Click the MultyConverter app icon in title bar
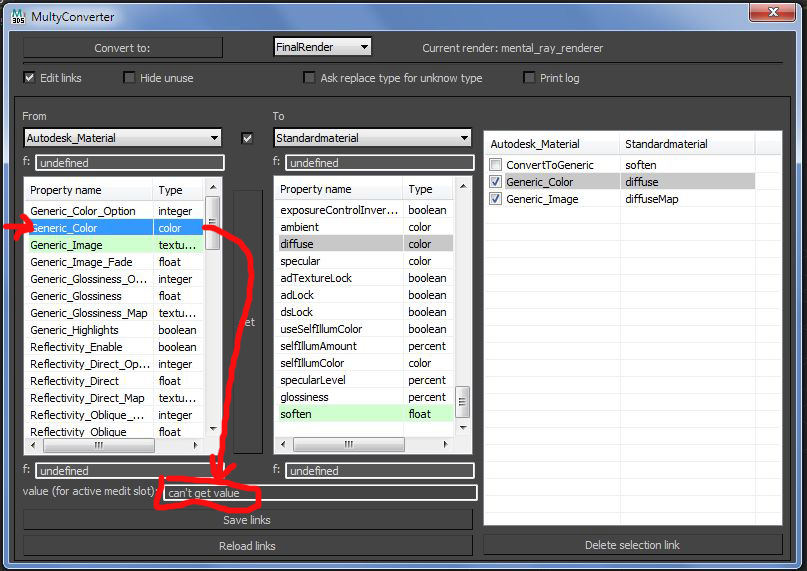This screenshot has height=571, width=807. click(x=17, y=17)
